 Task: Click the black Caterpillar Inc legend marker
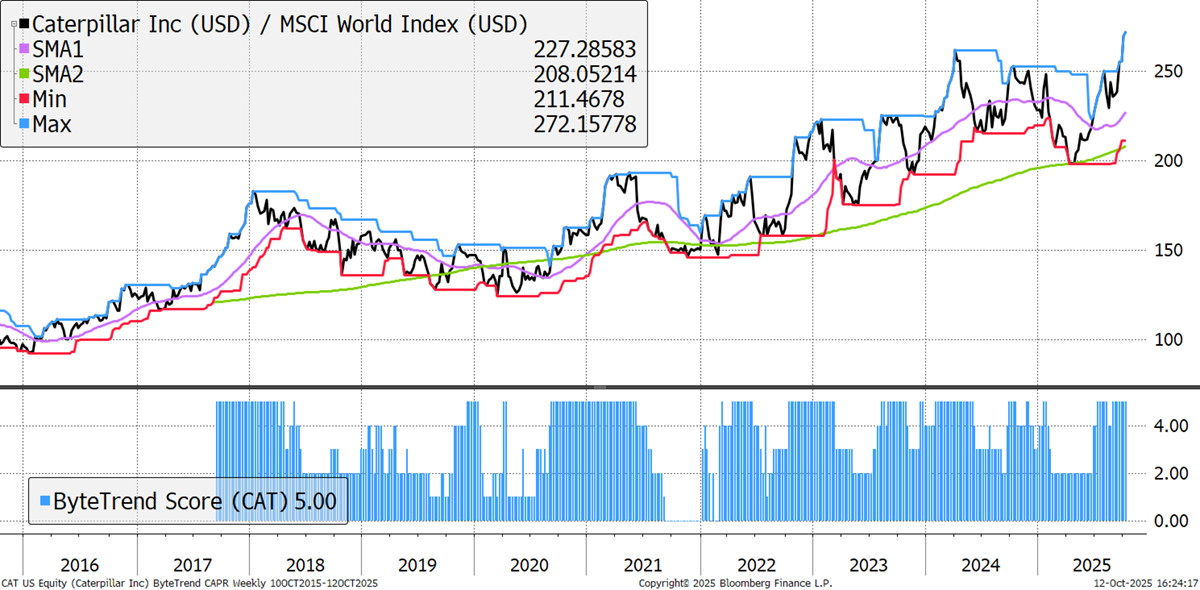23,23
